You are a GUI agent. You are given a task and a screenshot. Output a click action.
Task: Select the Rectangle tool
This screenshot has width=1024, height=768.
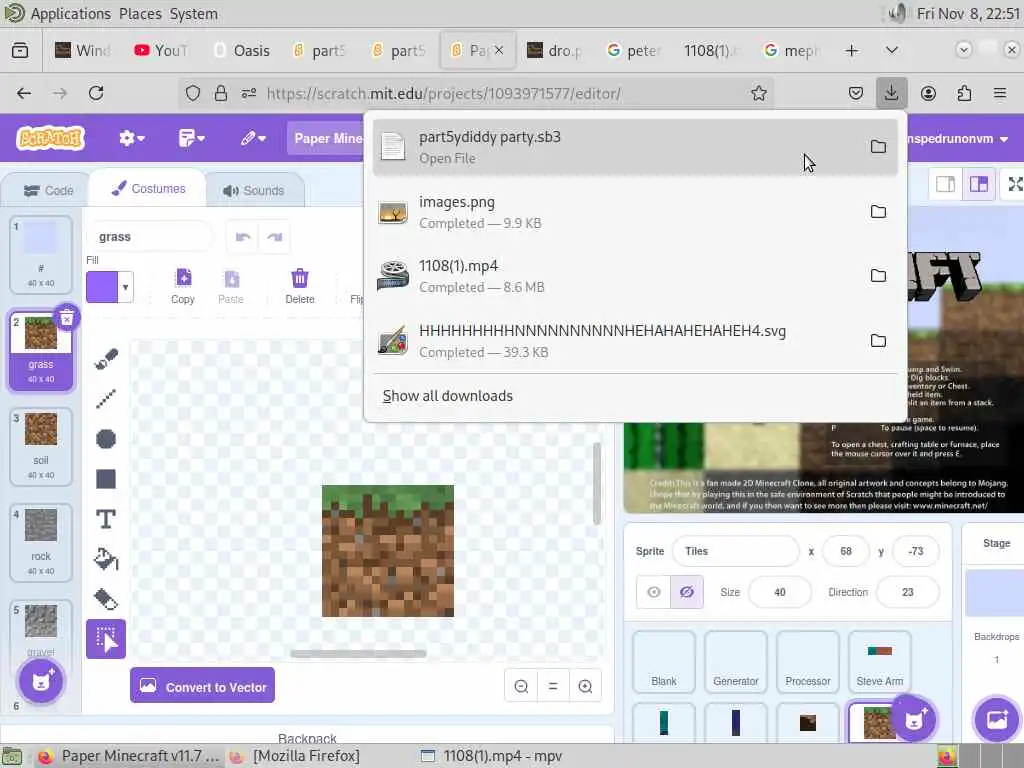pos(106,479)
